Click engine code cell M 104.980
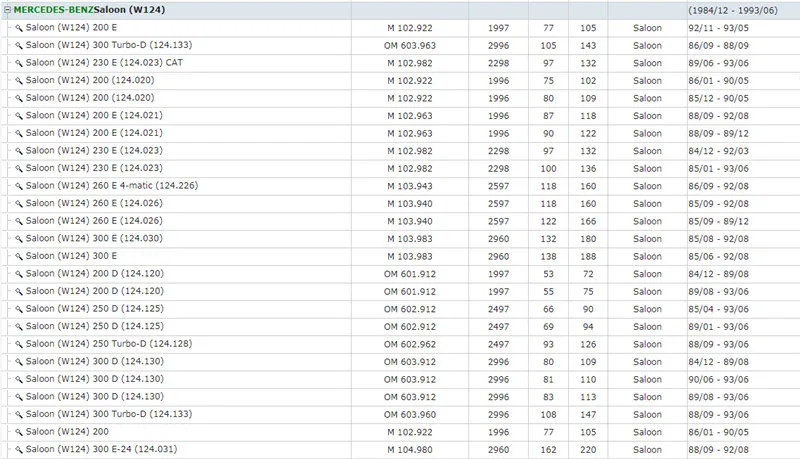Screen dimensions: 800x459 click(410, 450)
